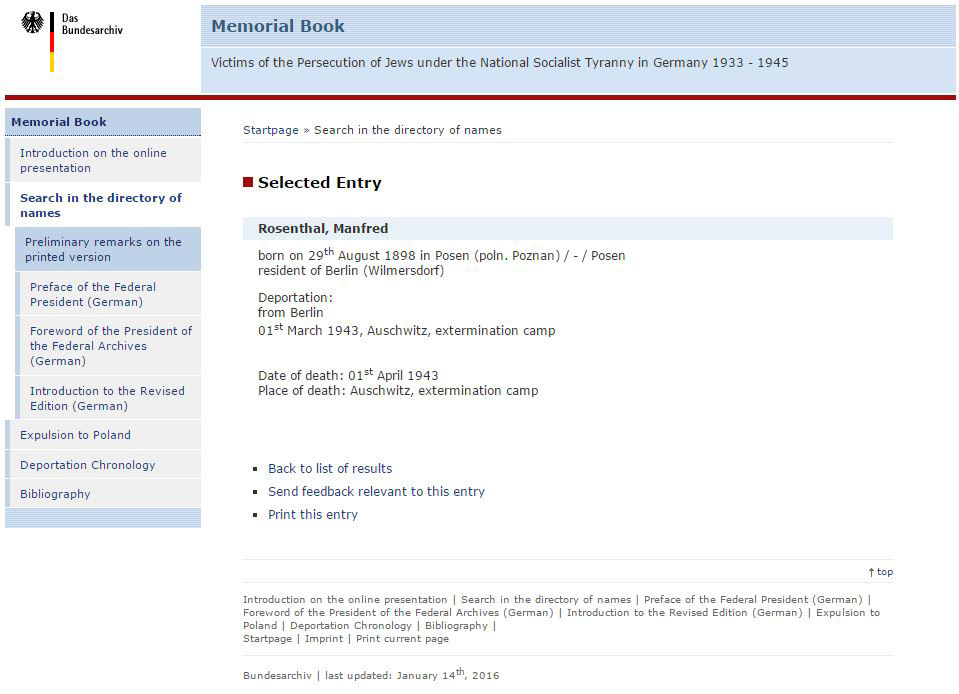Select the name Rosenthal, Manfred
This screenshot has width=959, height=694.
point(323,229)
